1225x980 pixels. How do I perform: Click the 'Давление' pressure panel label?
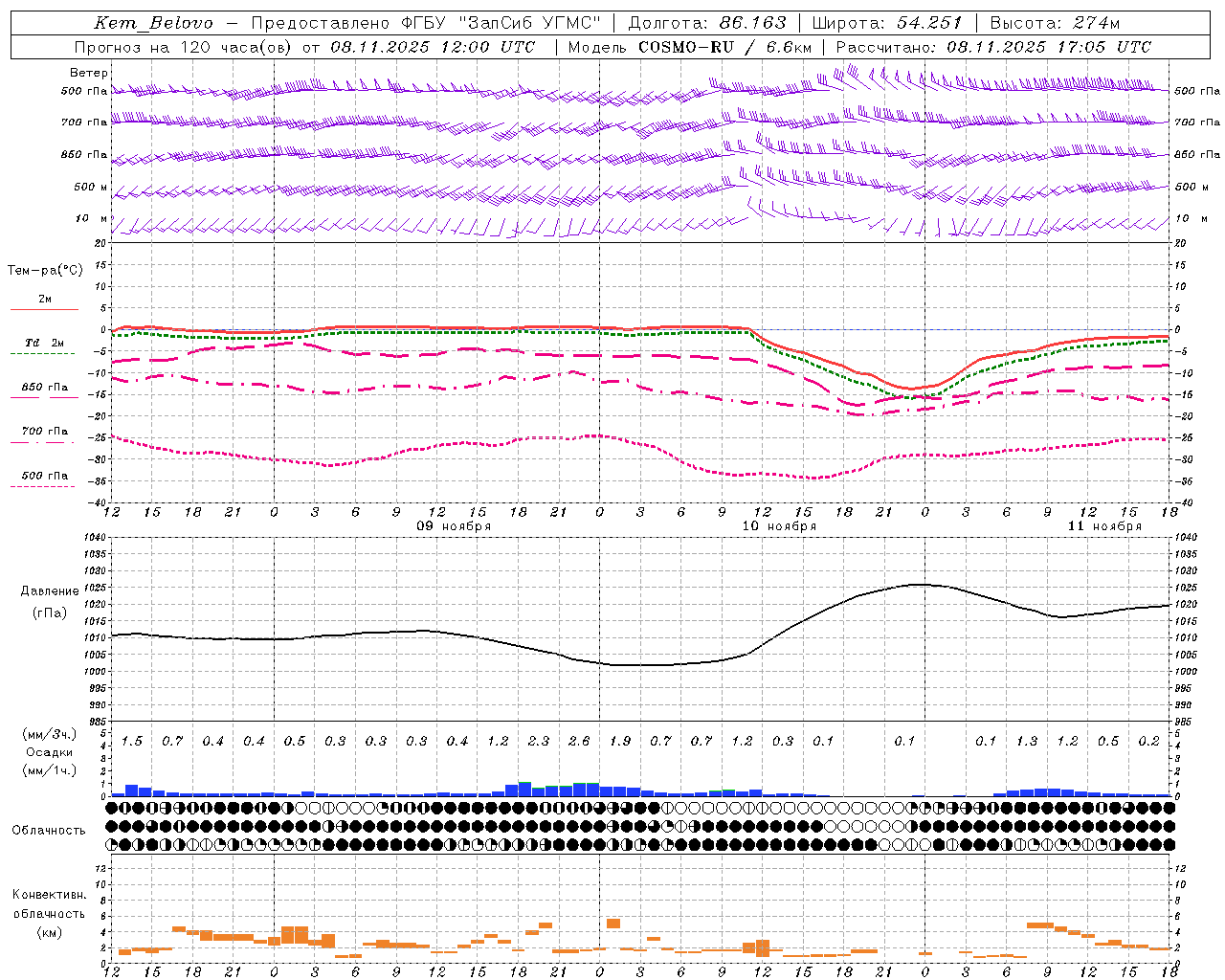click(x=50, y=591)
